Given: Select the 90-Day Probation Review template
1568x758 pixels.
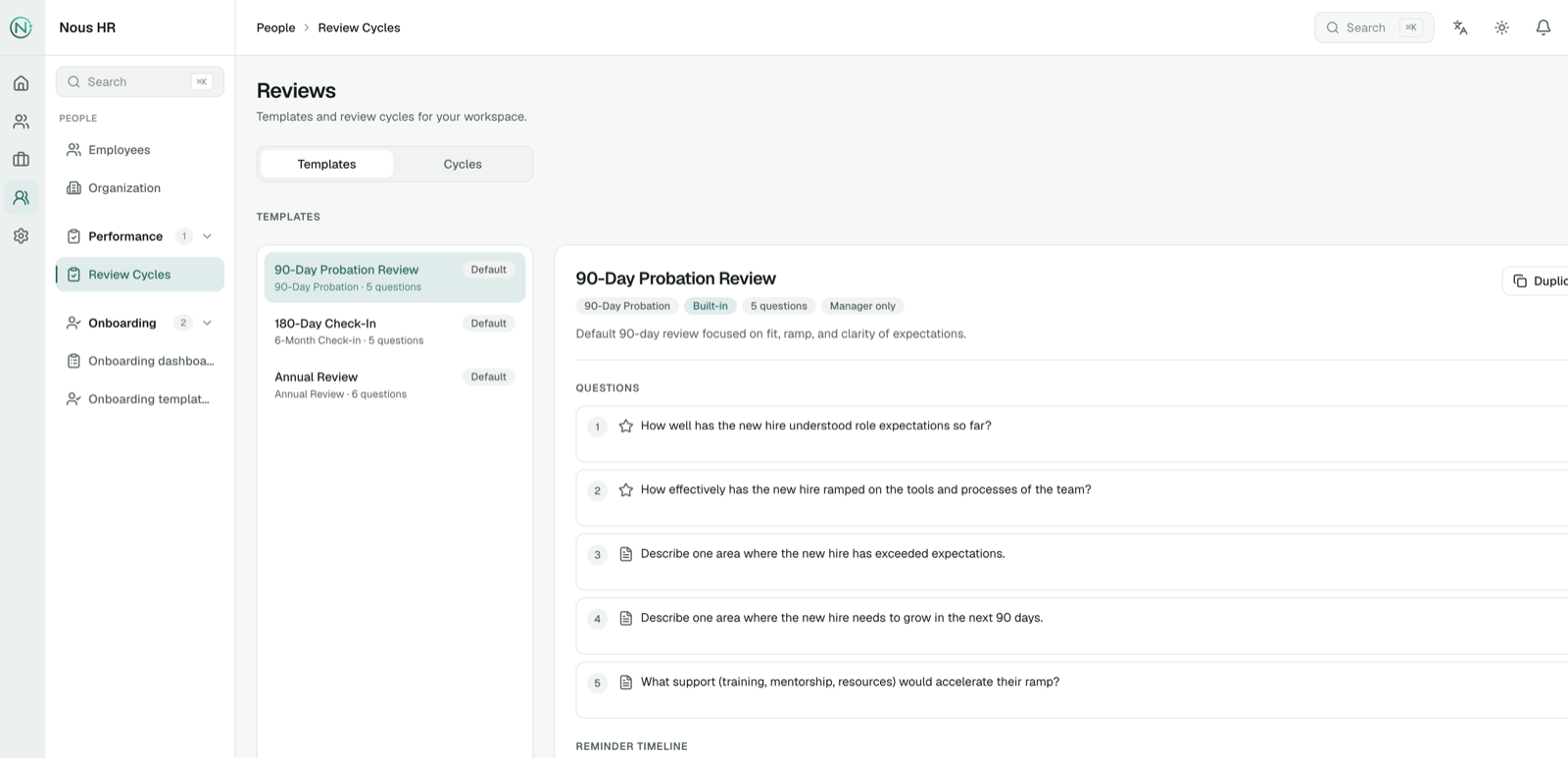Looking at the screenshot, I should tap(395, 278).
